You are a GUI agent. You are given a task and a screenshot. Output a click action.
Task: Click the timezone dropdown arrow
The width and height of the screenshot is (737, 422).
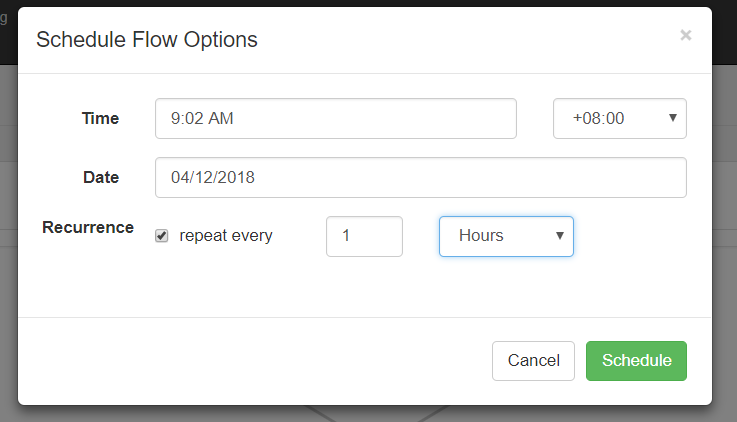[673, 118]
